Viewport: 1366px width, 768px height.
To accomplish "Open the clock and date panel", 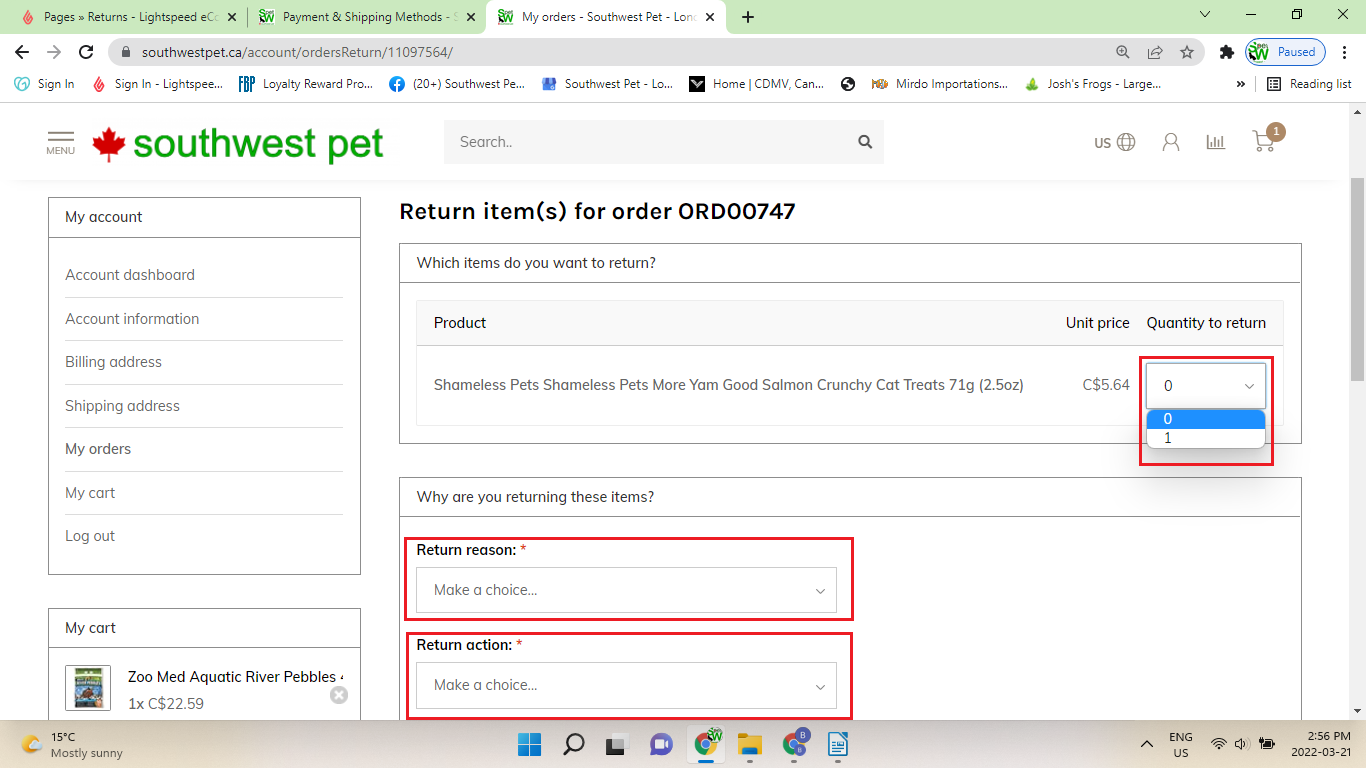I will click(x=1322, y=744).
